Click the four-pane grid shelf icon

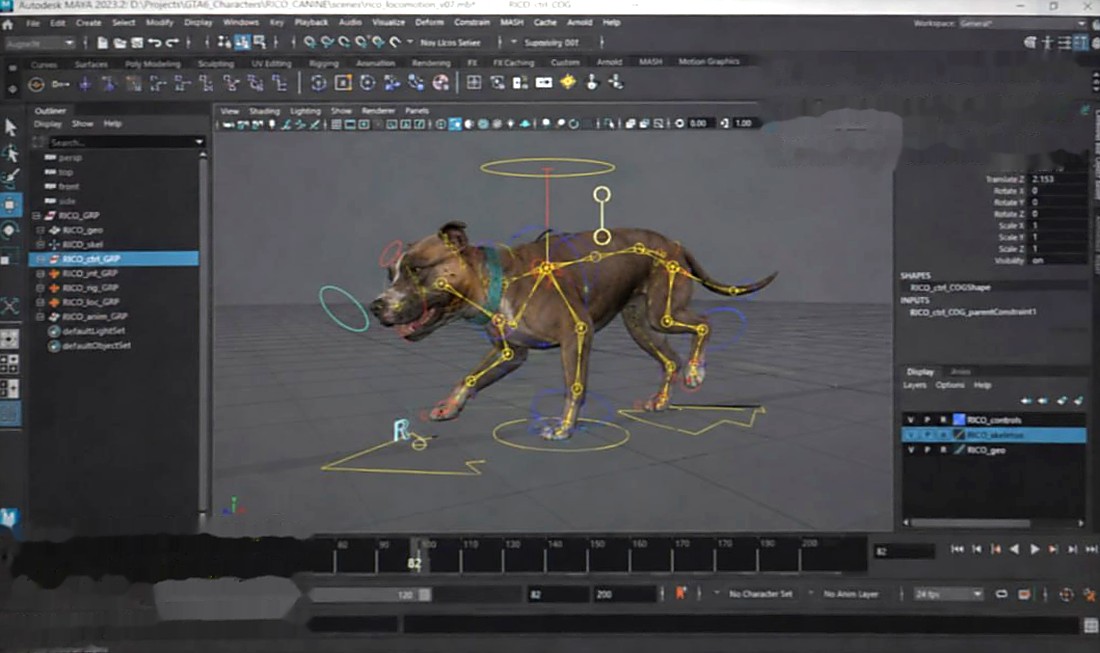tap(474, 82)
